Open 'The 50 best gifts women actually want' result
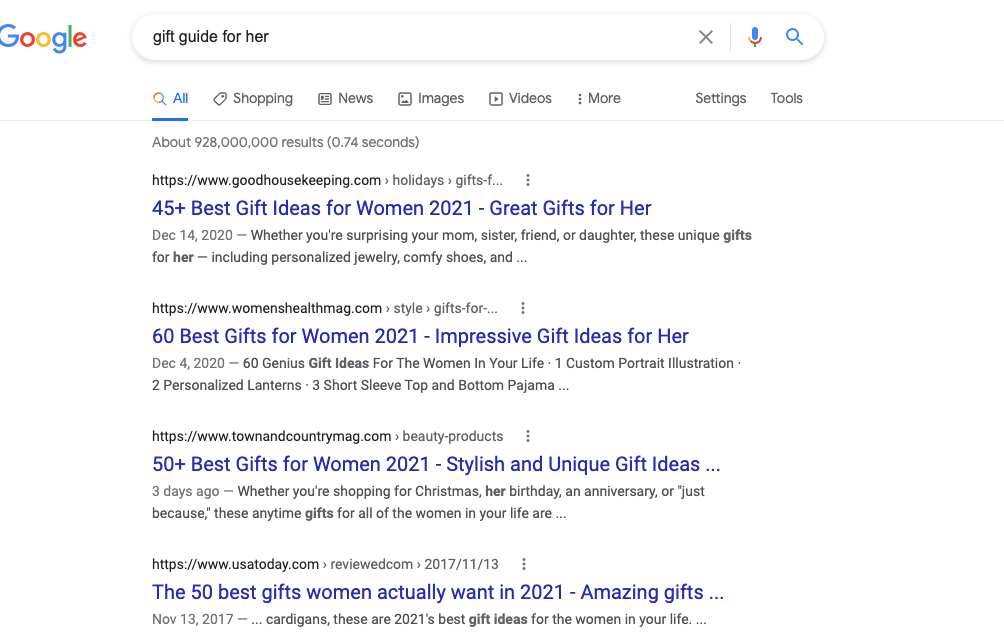The height and width of the screenshot is (634, 1004). click(438, 592)
